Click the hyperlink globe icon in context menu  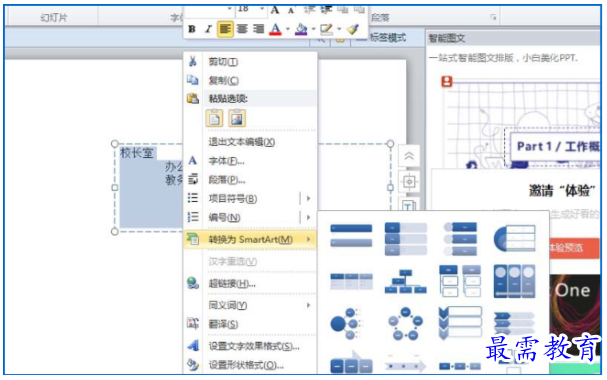[x=193, y=283]
